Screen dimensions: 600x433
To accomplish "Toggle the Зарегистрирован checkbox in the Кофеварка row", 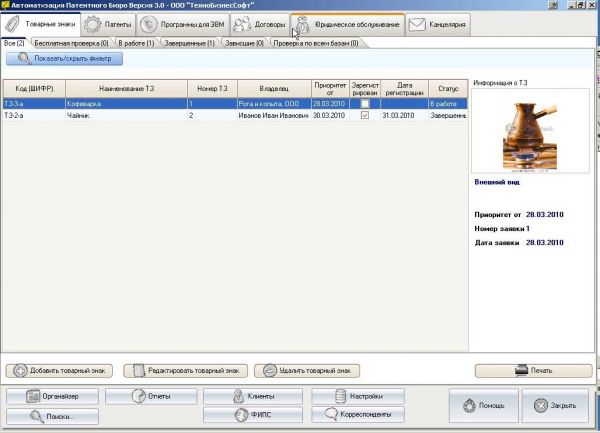I will click(365, 104).
